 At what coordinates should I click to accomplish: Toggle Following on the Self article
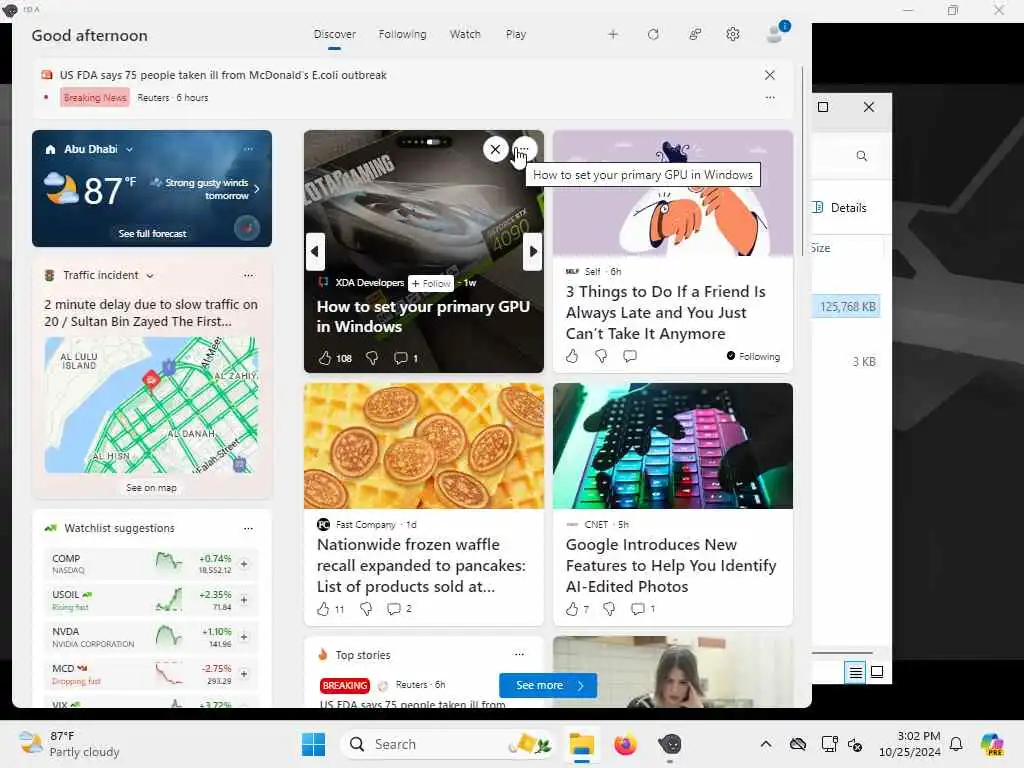[753, 357]
